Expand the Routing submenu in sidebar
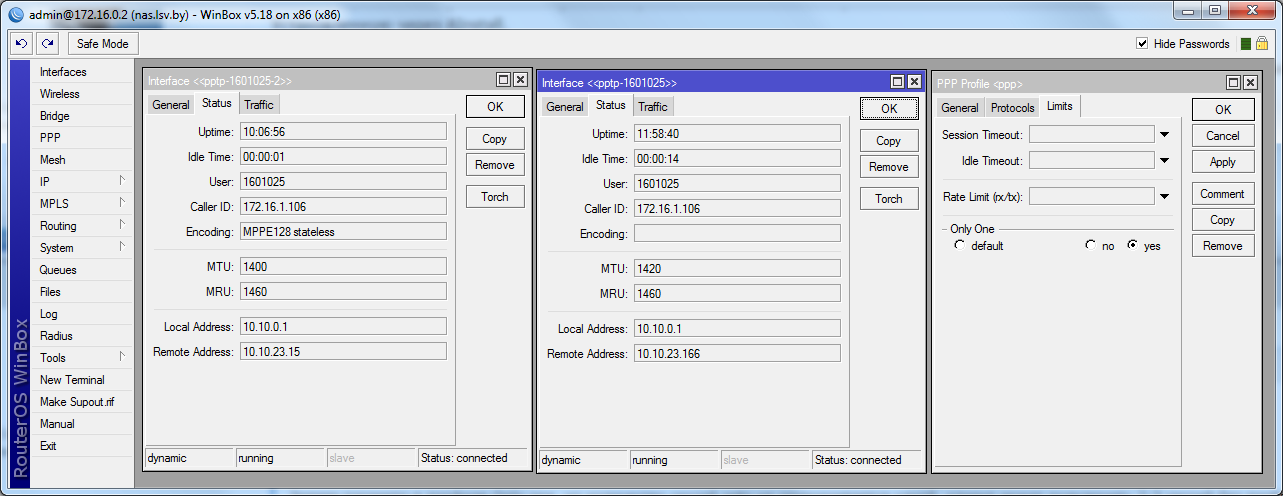Viewport: 1283px width, 496px height. (x=122, y=225)
